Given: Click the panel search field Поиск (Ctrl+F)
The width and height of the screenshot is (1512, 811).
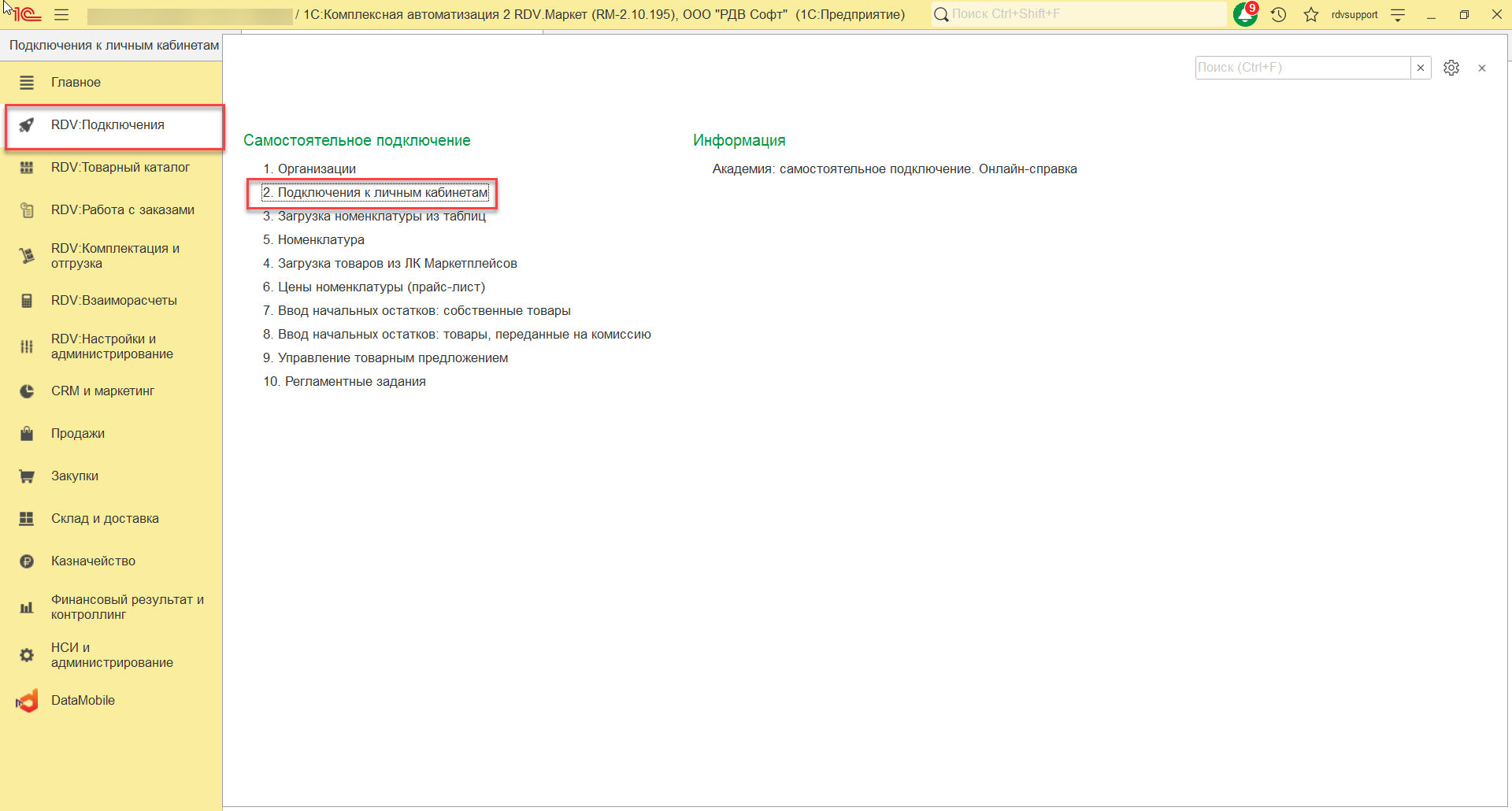Looking at the screenshot, I should 1303,68.
